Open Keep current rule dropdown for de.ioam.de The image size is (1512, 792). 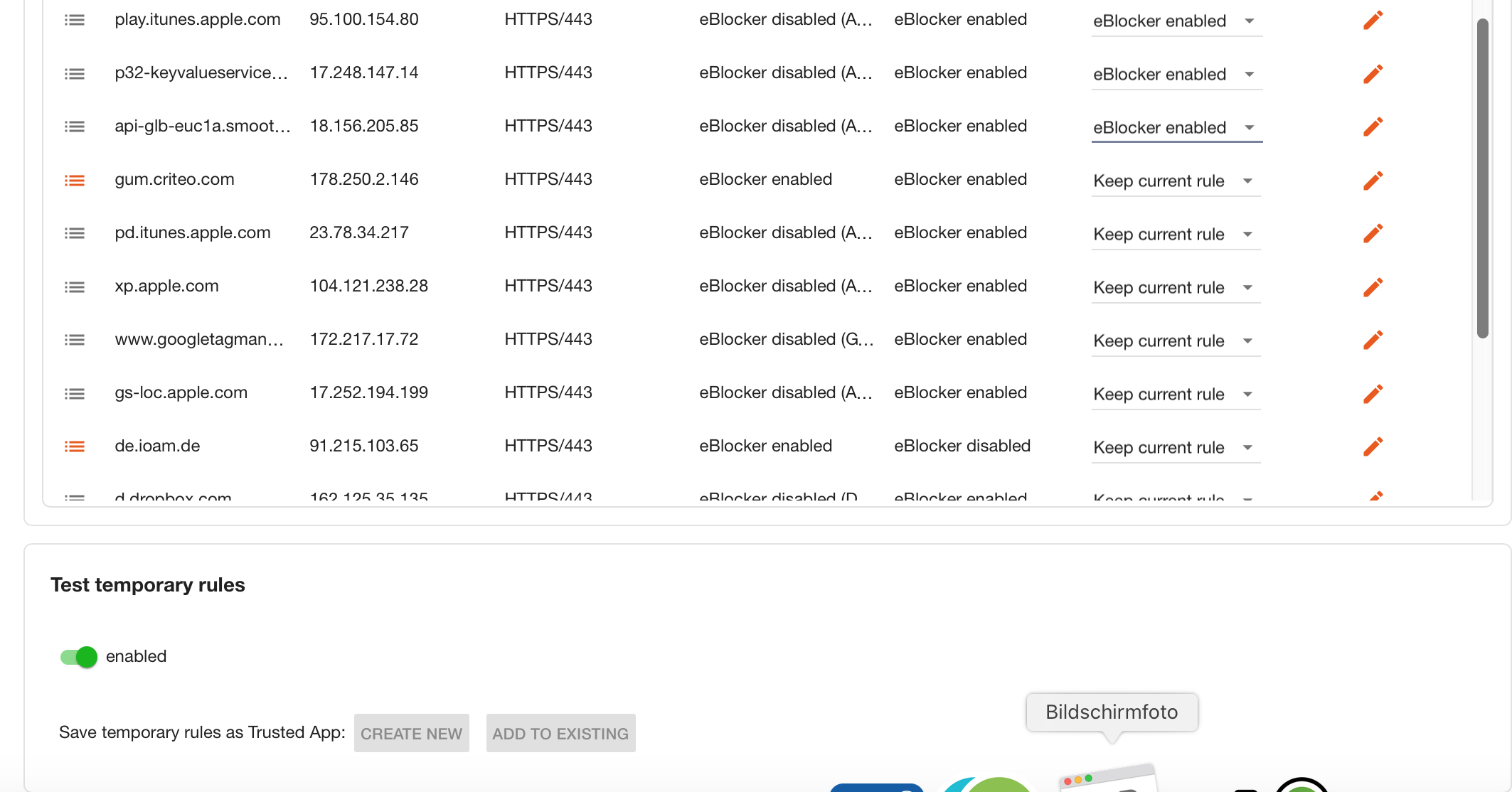pyautogui.click(x=1176, y=448)
